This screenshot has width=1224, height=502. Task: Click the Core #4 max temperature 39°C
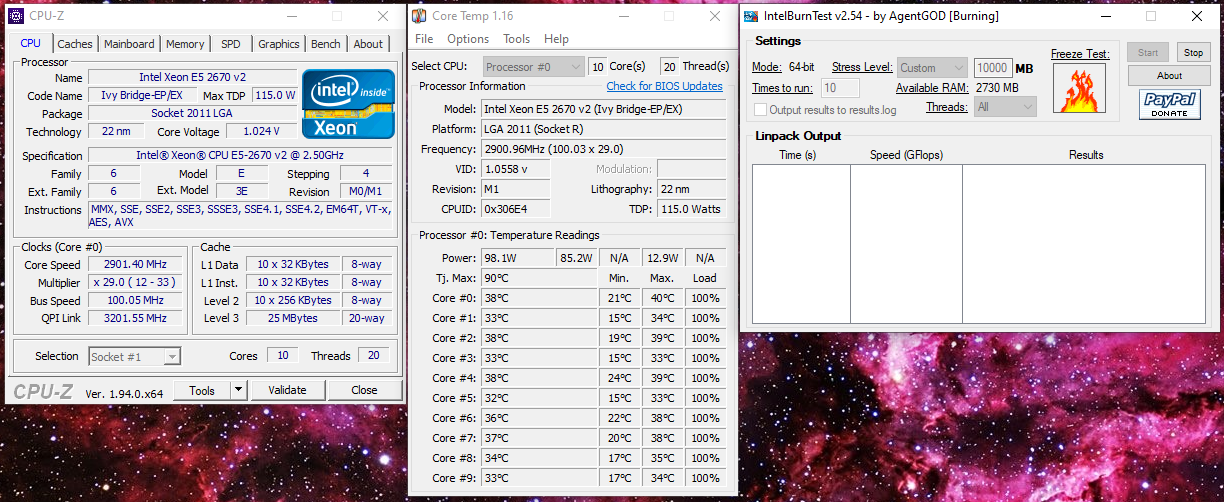pyautogui.click(x=662, y=378)
